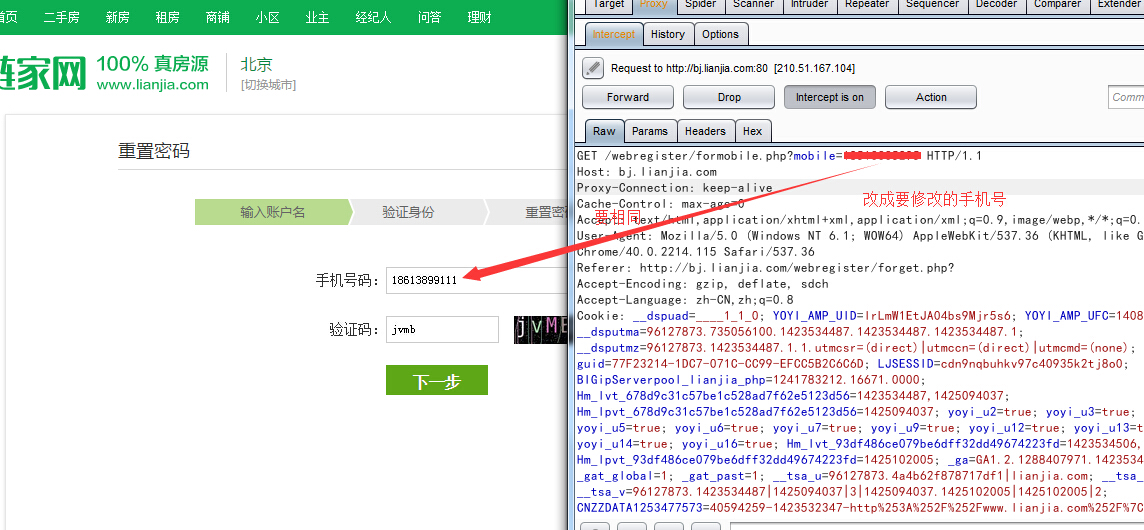Visit the 问答 section
This screenshot has width=1144, height=530.
tap(429, 18)
